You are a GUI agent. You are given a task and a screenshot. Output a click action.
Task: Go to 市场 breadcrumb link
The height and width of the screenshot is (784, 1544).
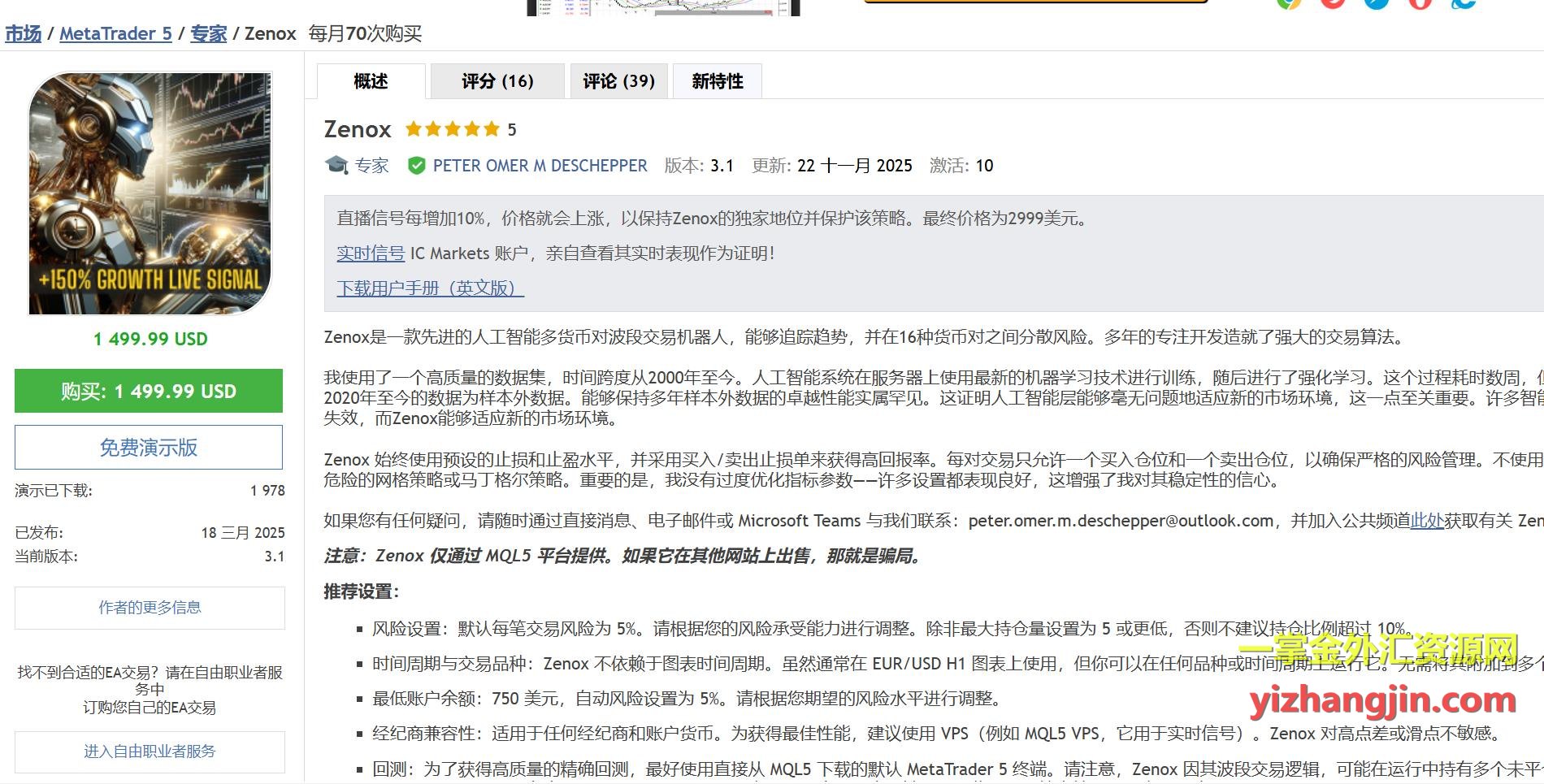point(23,34)
